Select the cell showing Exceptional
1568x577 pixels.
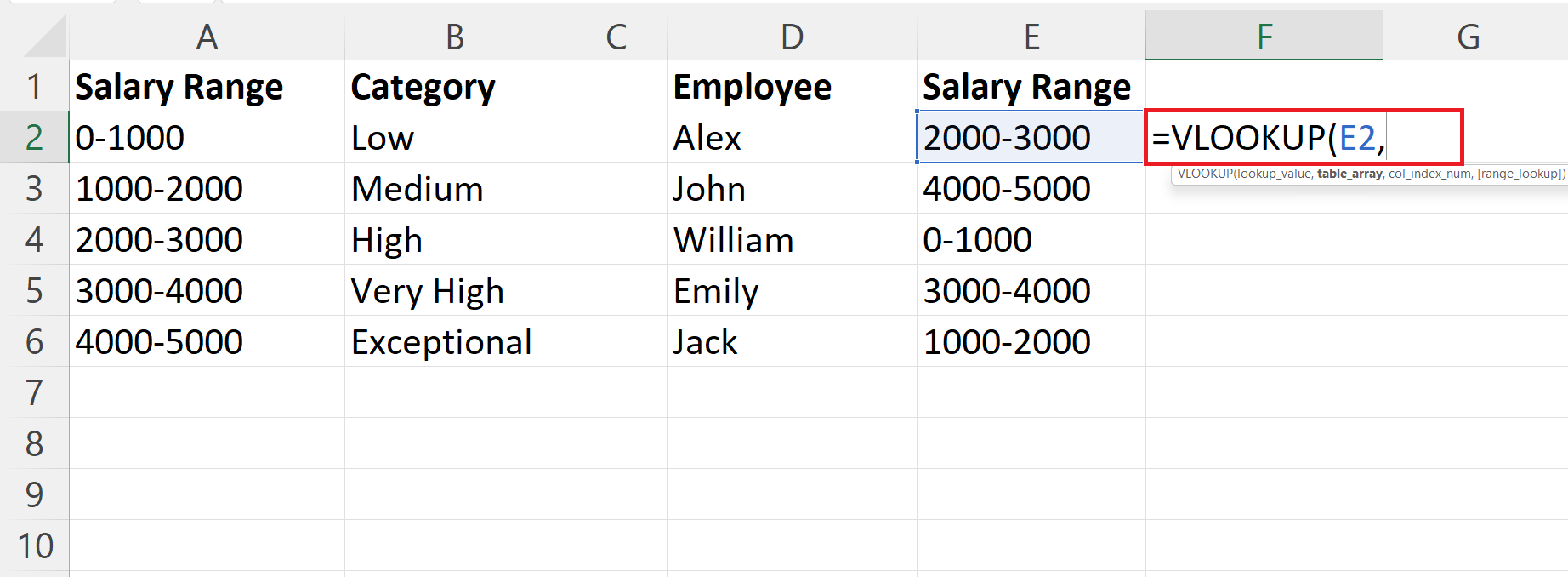[x=455, y=341]
